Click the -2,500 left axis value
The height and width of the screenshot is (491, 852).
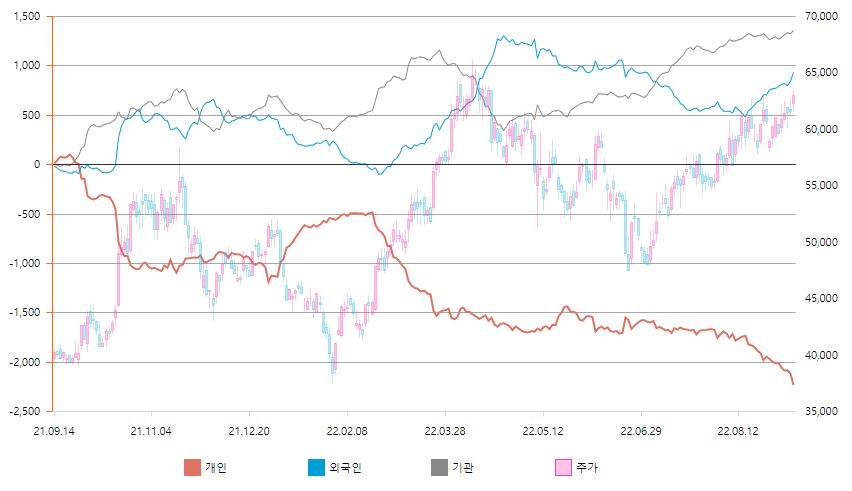pos(24,412)
